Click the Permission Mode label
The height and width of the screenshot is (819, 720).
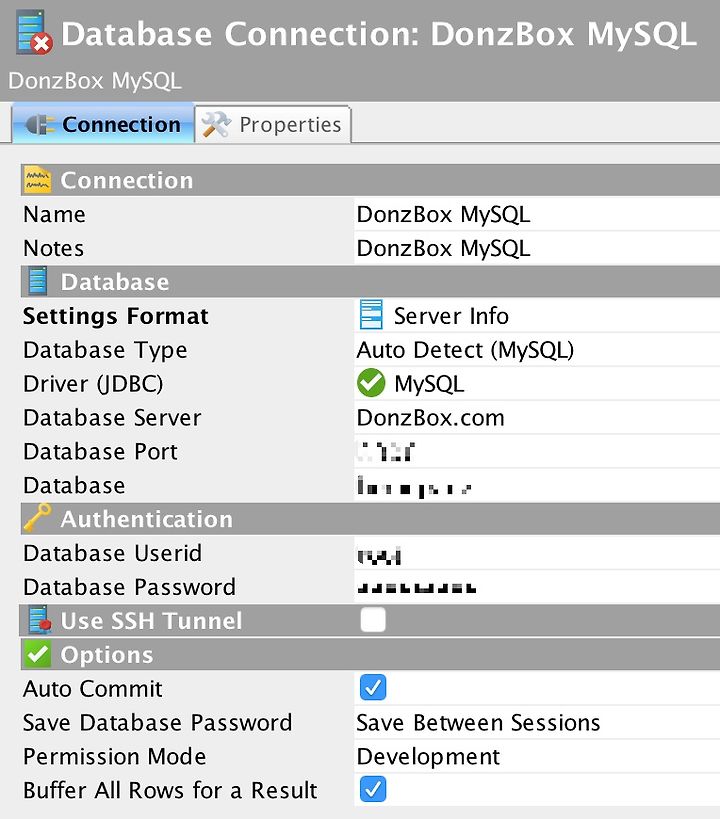[114, 756]
